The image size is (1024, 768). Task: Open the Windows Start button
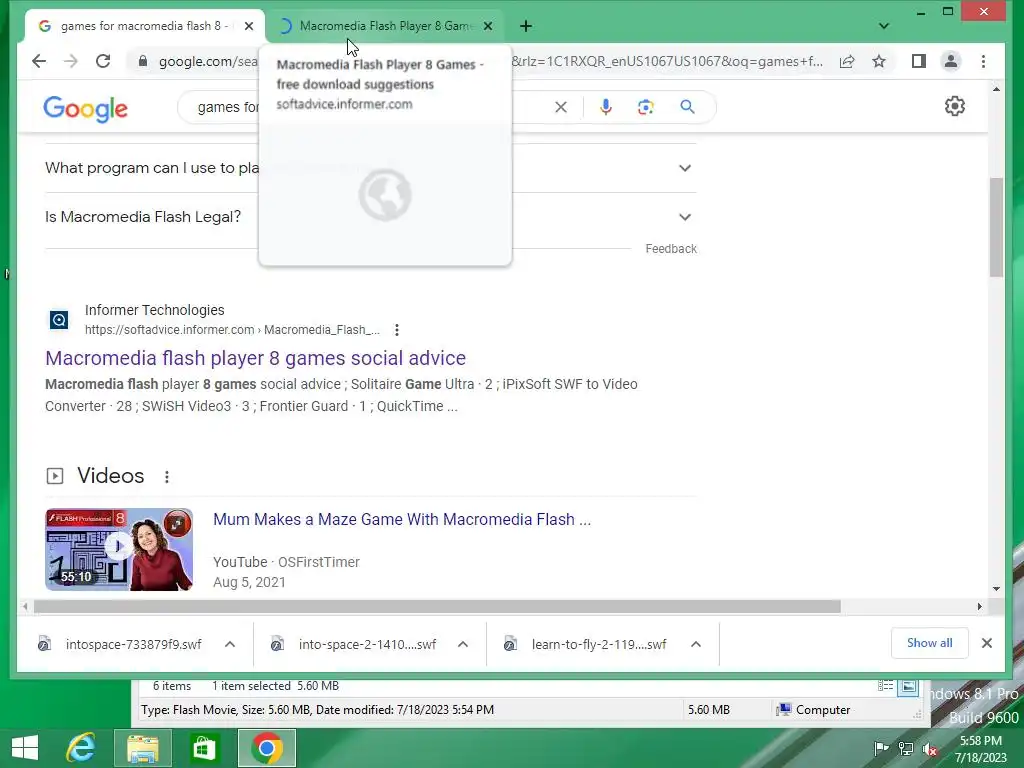(25, 748)
